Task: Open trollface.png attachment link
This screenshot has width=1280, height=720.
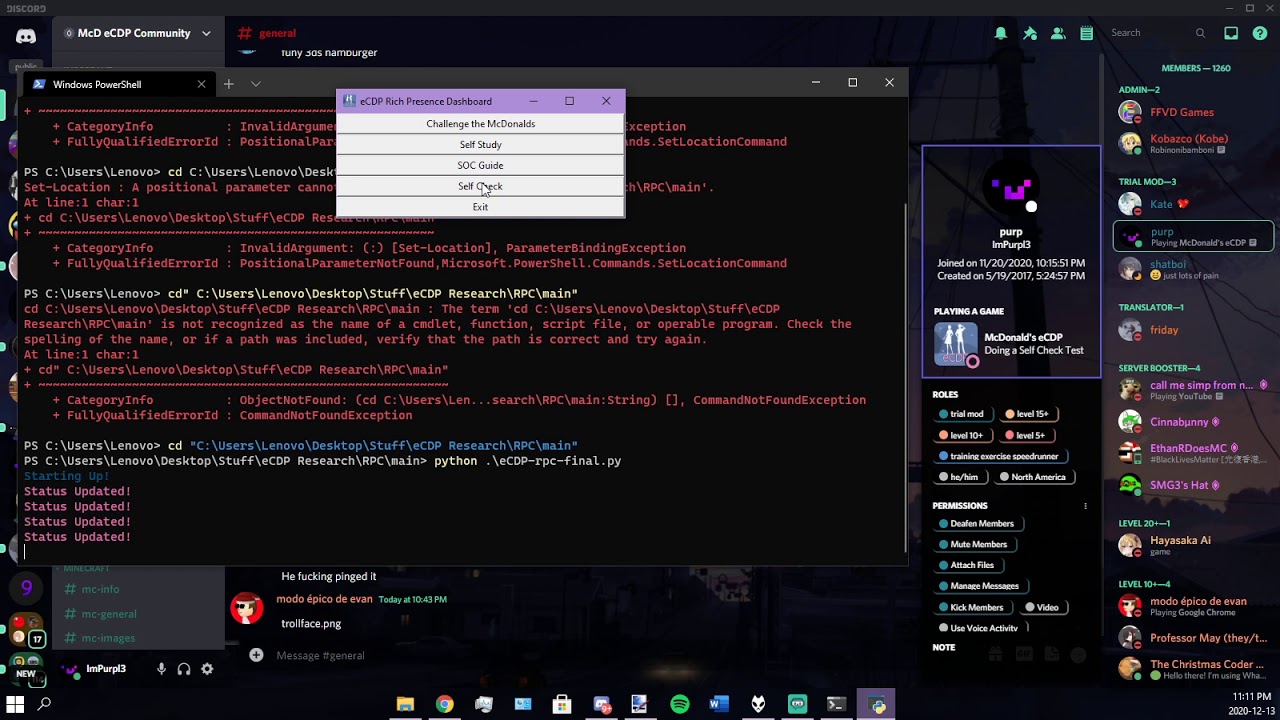Action: point(311,624)
